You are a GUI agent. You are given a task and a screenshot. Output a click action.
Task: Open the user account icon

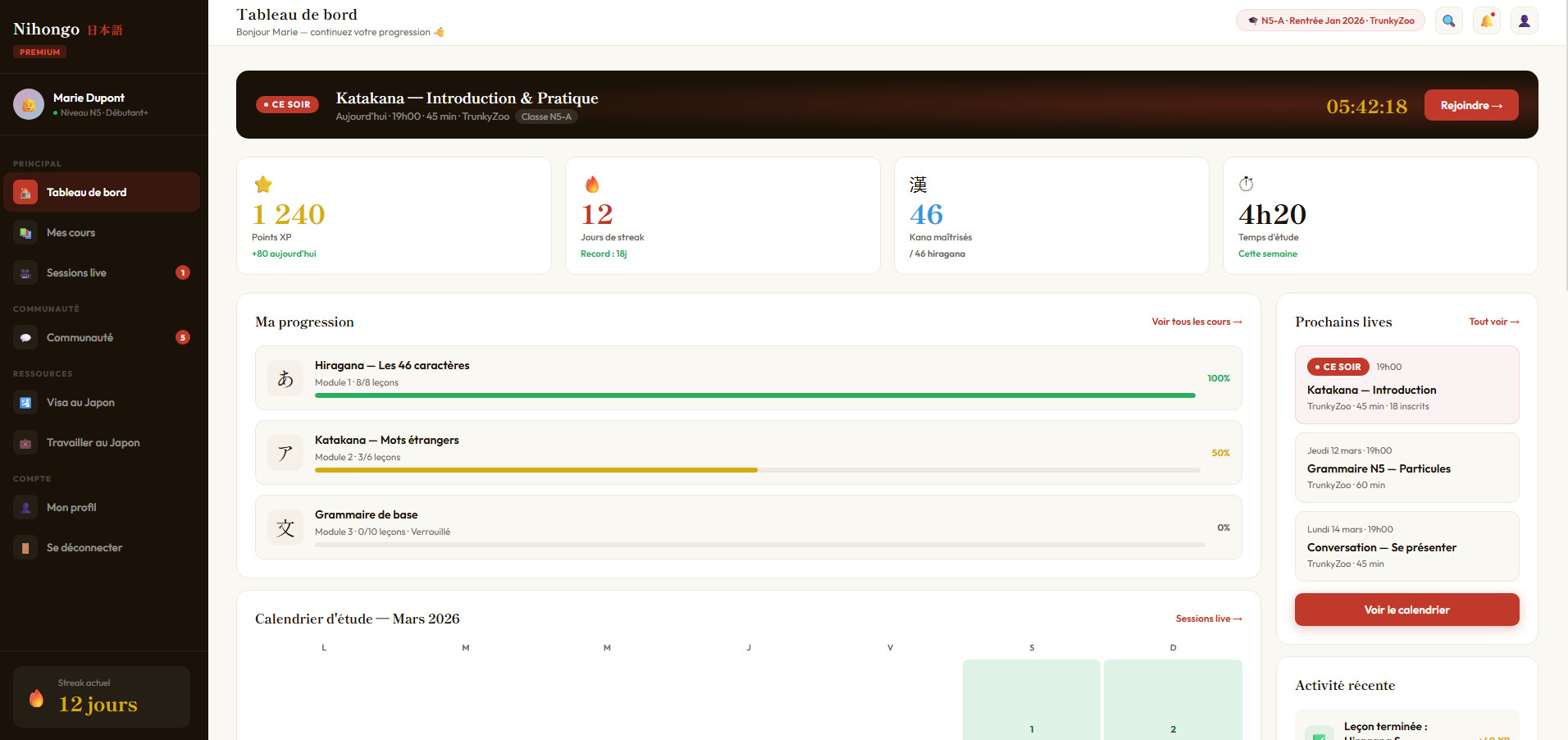point(1525,21)
